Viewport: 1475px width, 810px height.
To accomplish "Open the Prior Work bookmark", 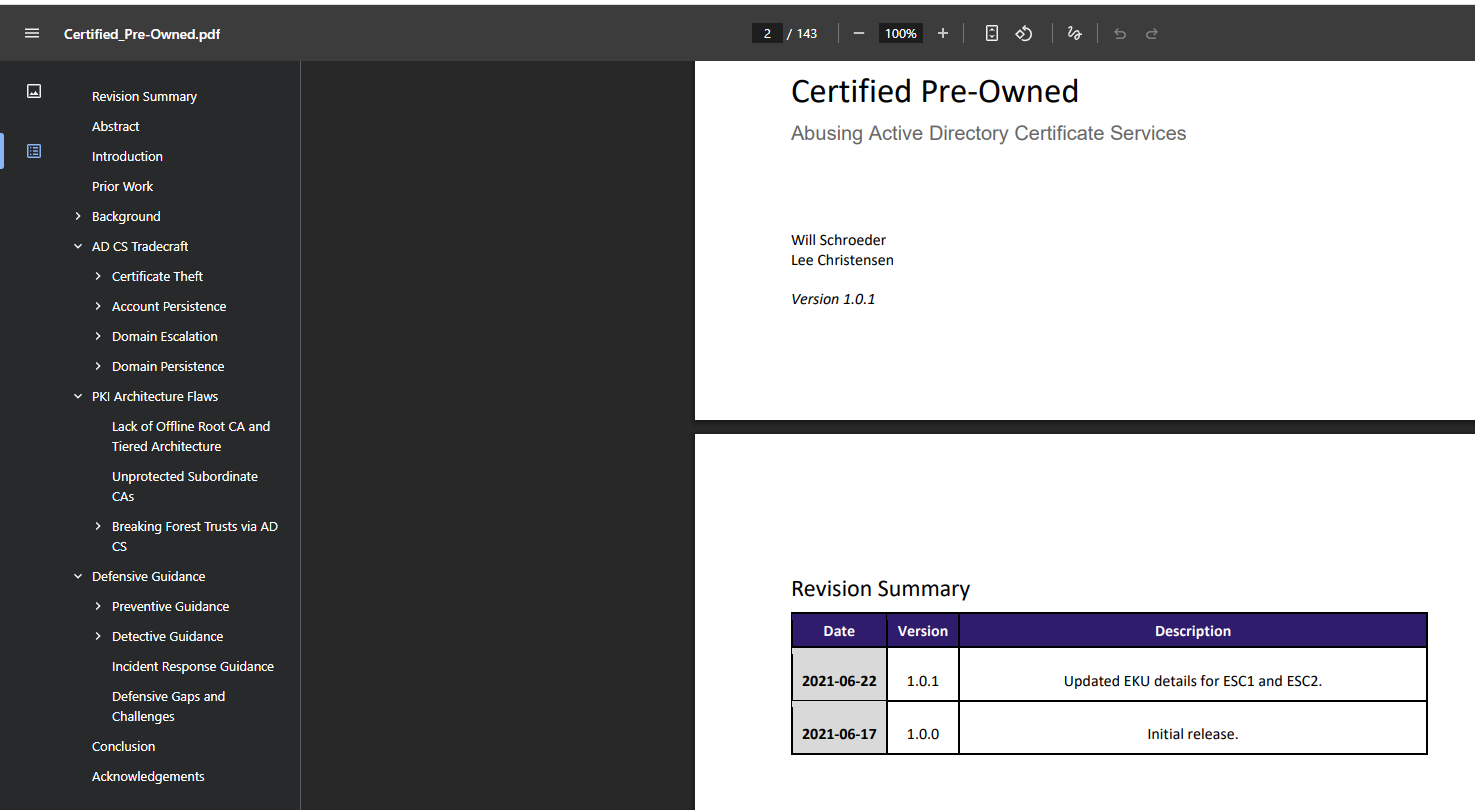I will (x=122, y=186).
